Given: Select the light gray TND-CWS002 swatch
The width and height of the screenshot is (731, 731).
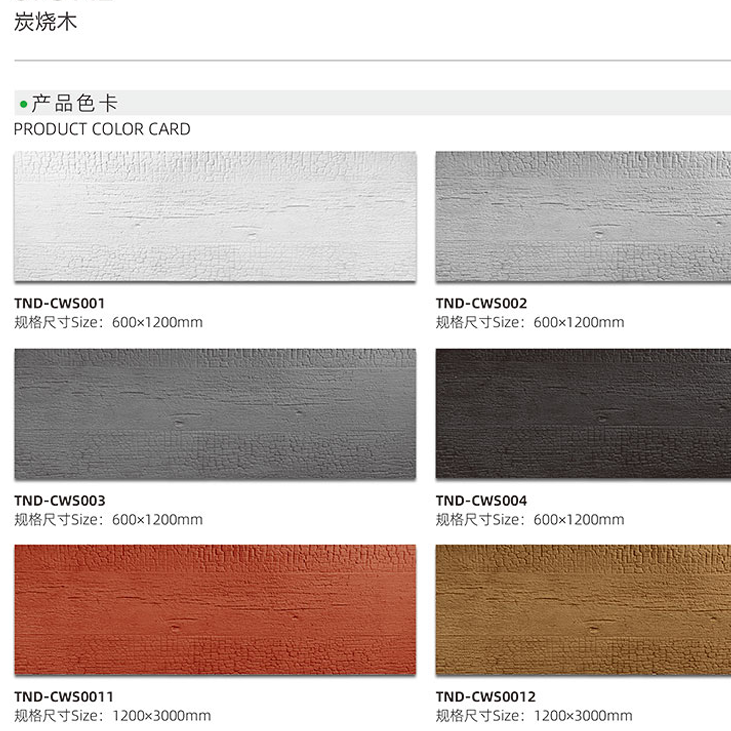Looking at the screenshot, I should [583, 216].
